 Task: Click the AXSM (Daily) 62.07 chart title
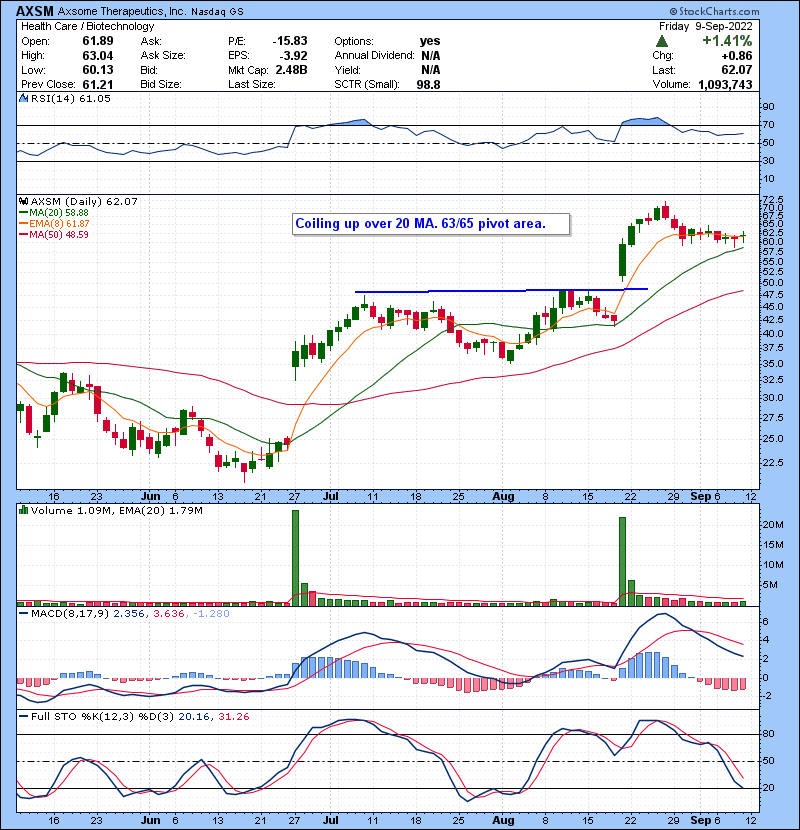pos(84,201)
